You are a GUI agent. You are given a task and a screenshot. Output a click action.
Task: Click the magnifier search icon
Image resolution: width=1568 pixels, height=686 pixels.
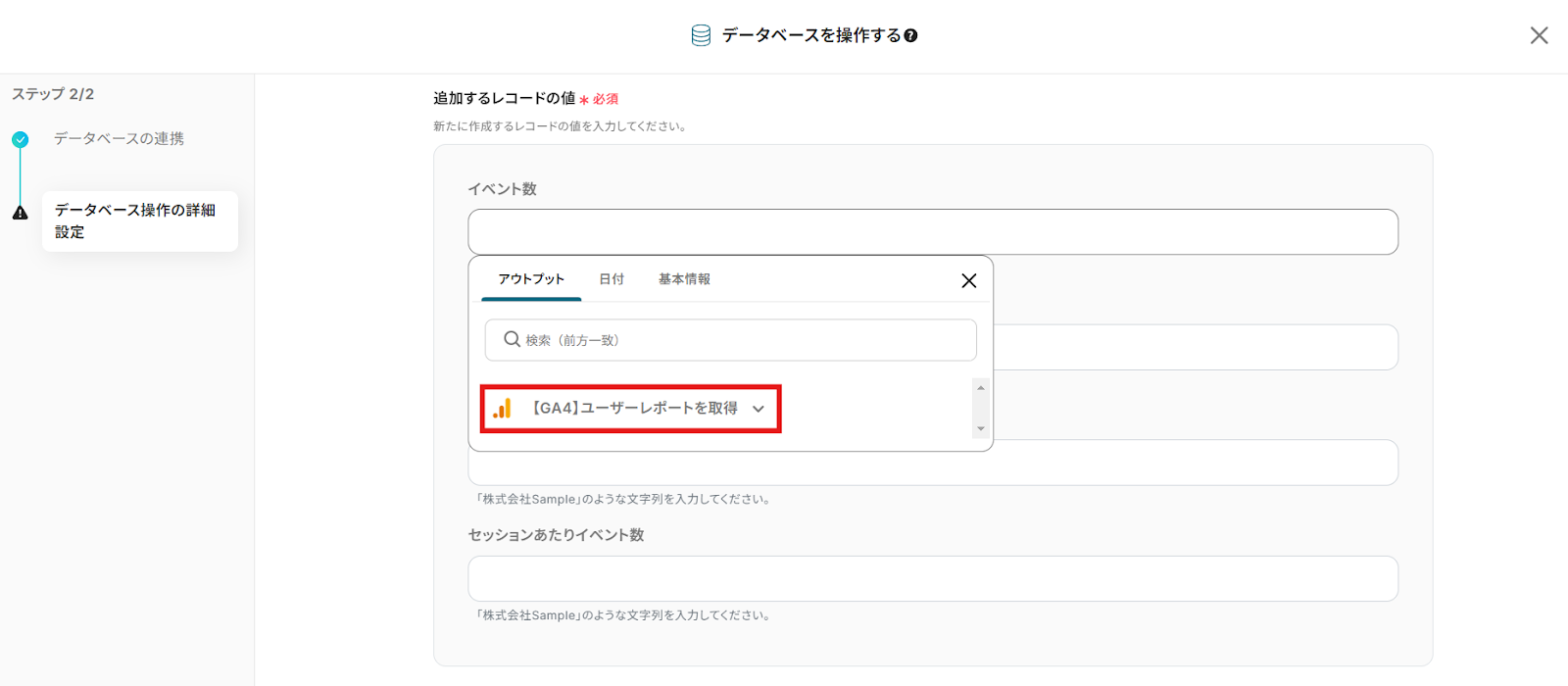[512, 340]
